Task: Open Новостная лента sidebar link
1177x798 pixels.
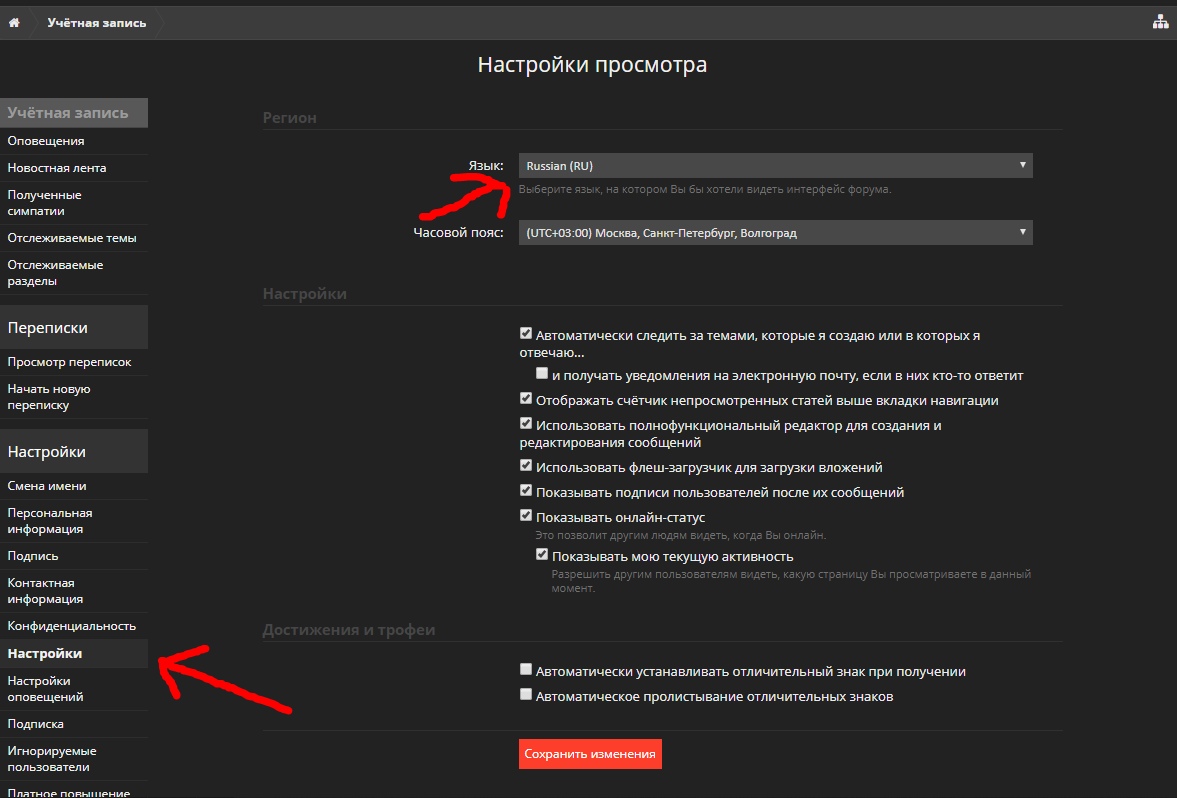Action: [57, 168]
